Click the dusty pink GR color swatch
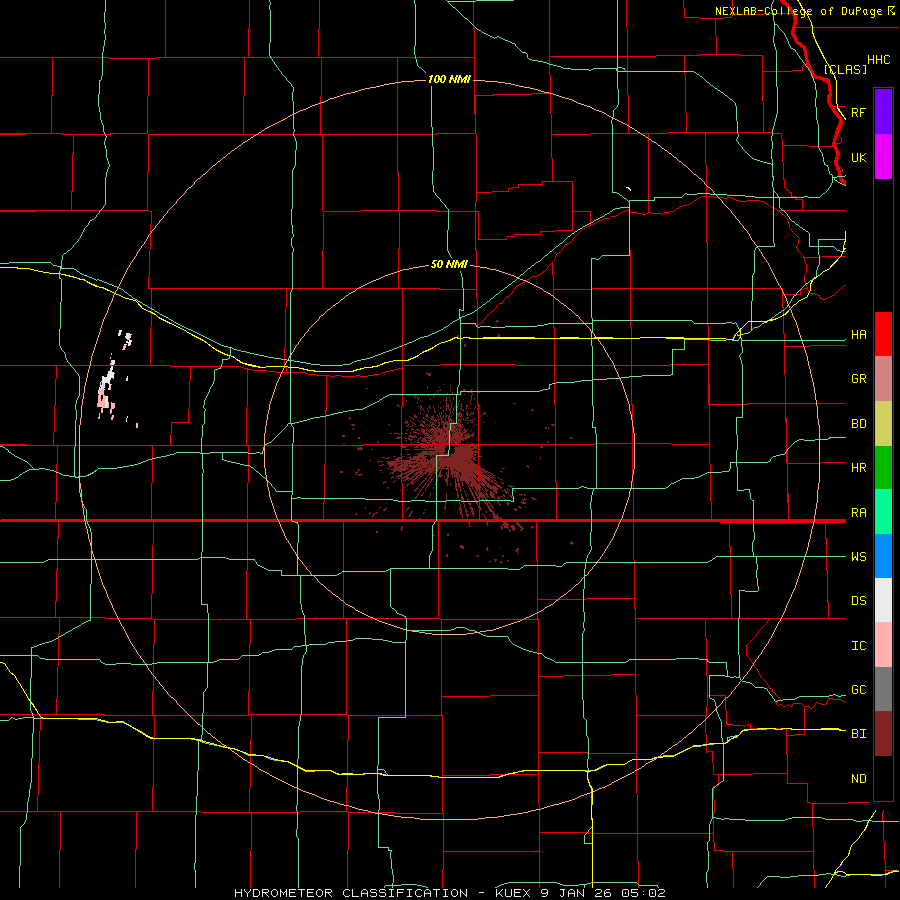This screenshot has width=900, height=900. click(883, 379)
